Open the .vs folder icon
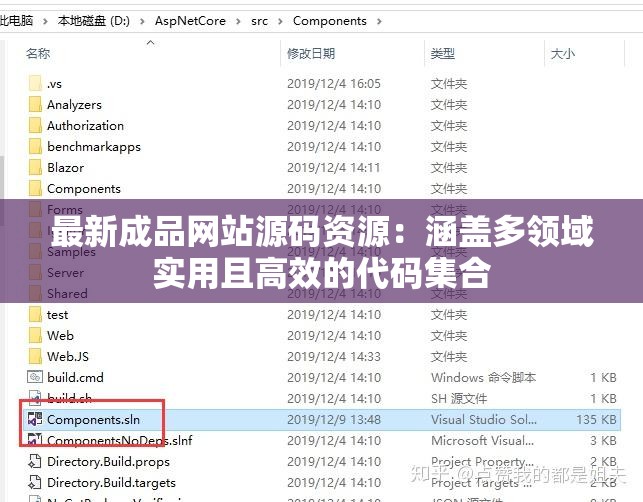This screenshot has height=502, width=643. pos(35,83)
